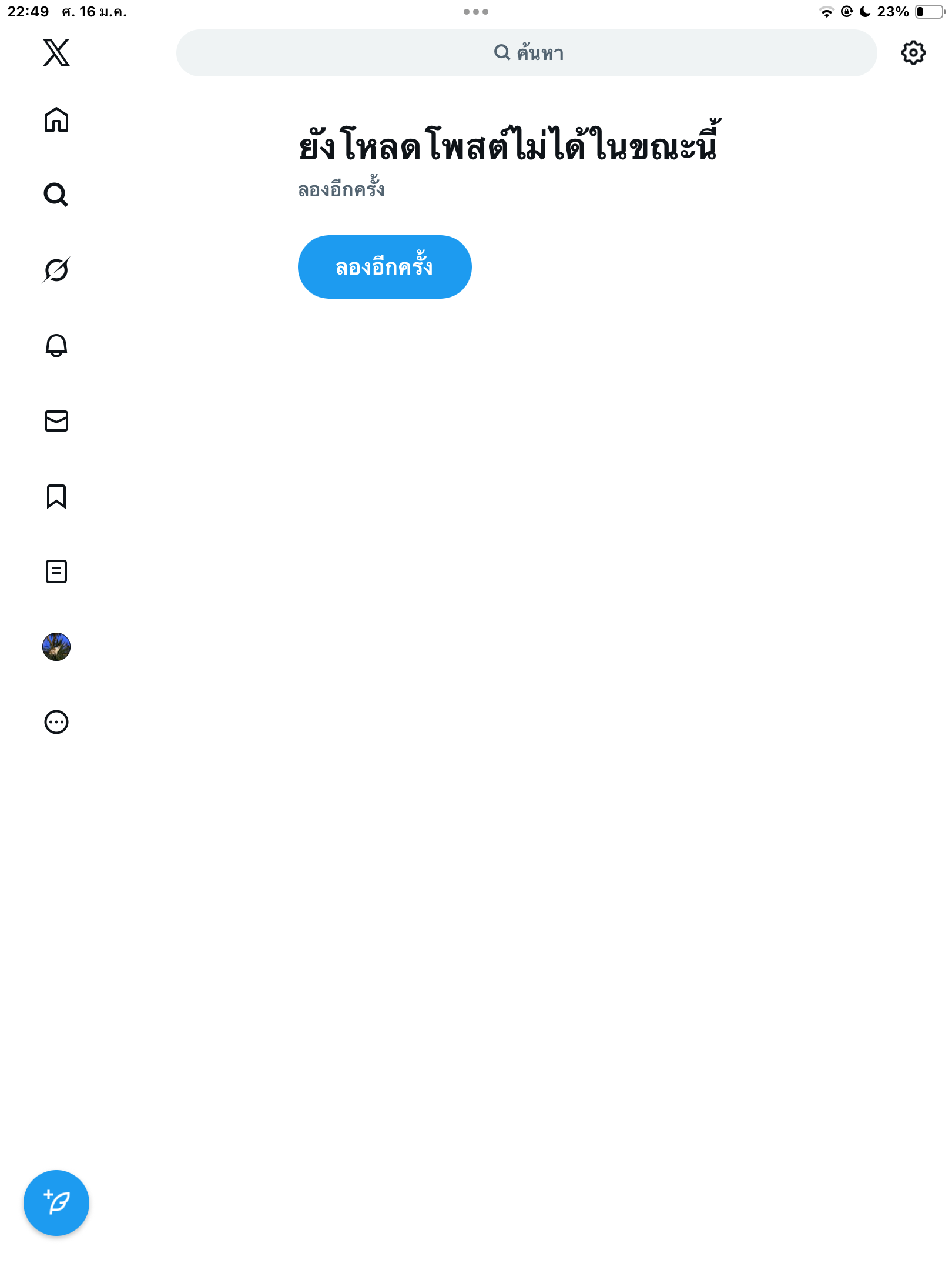Open profile via the avatar picture
The image size is (952, 1270).
click(56, 647)
